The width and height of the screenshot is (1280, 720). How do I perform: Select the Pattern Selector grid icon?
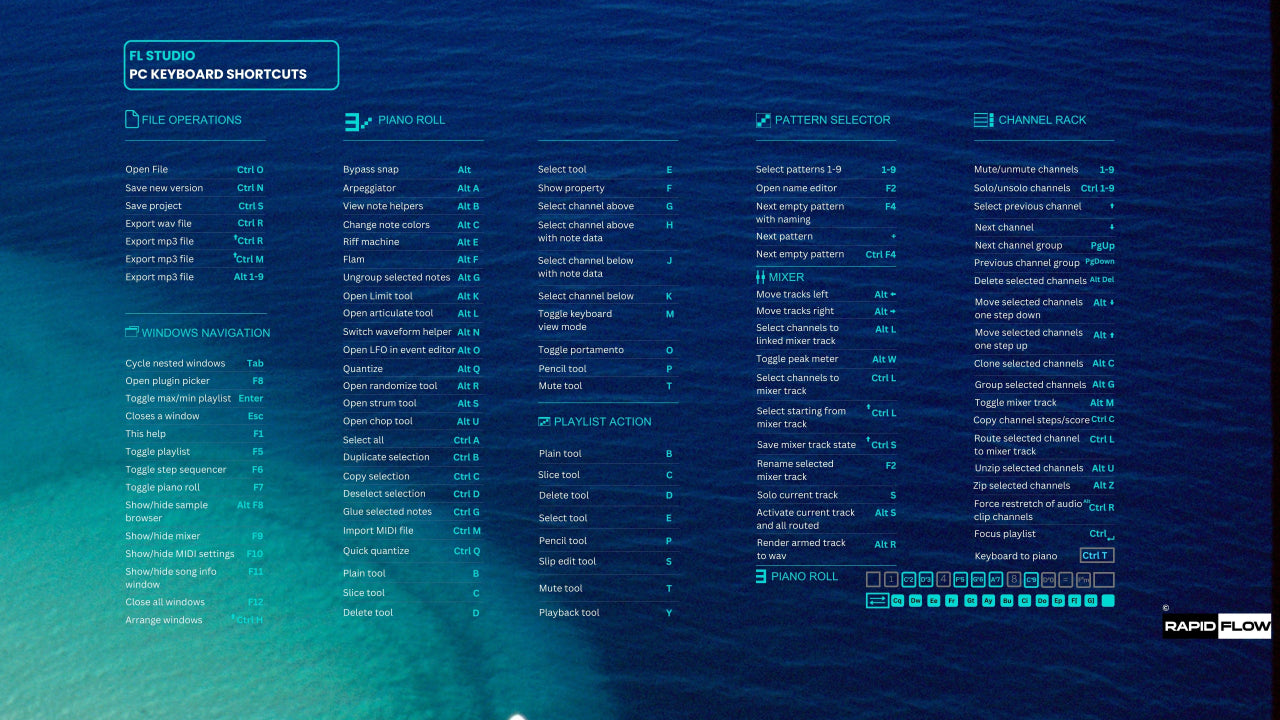tap(762, 119)
